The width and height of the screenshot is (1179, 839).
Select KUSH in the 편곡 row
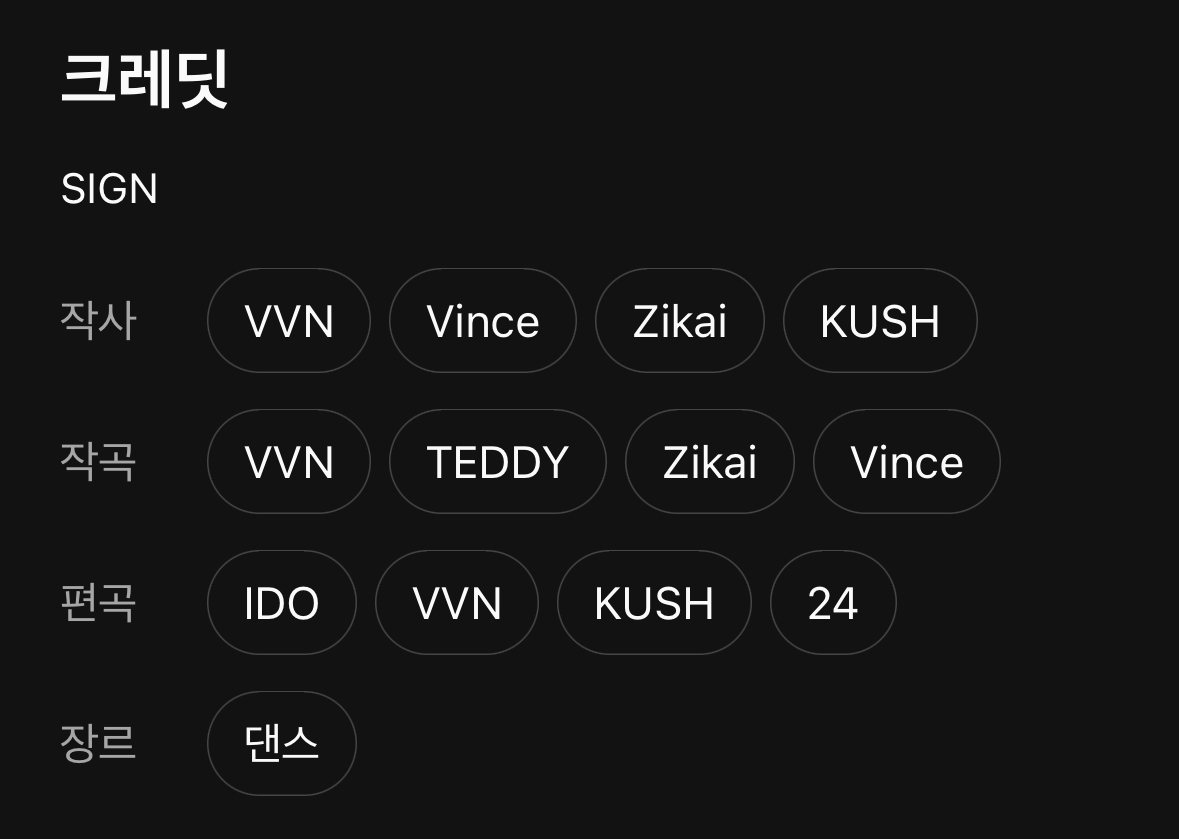653,603
